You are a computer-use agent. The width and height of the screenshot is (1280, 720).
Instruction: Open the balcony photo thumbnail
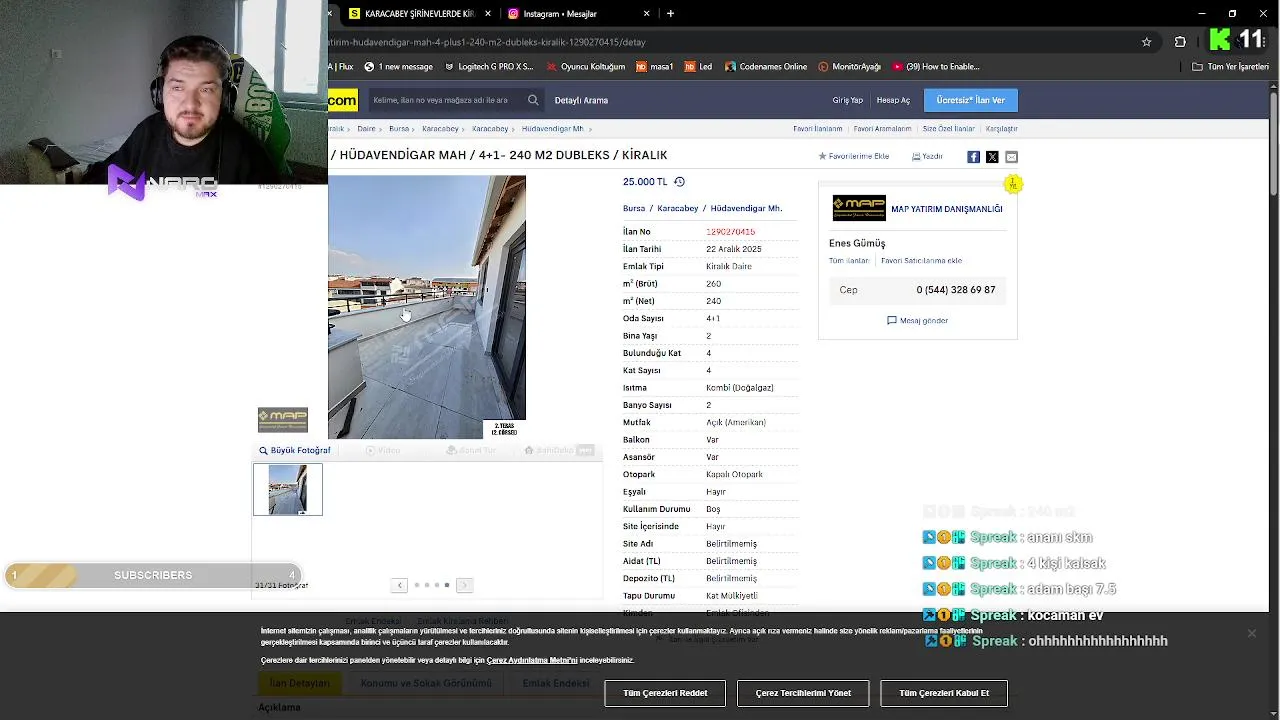point(288,489)
